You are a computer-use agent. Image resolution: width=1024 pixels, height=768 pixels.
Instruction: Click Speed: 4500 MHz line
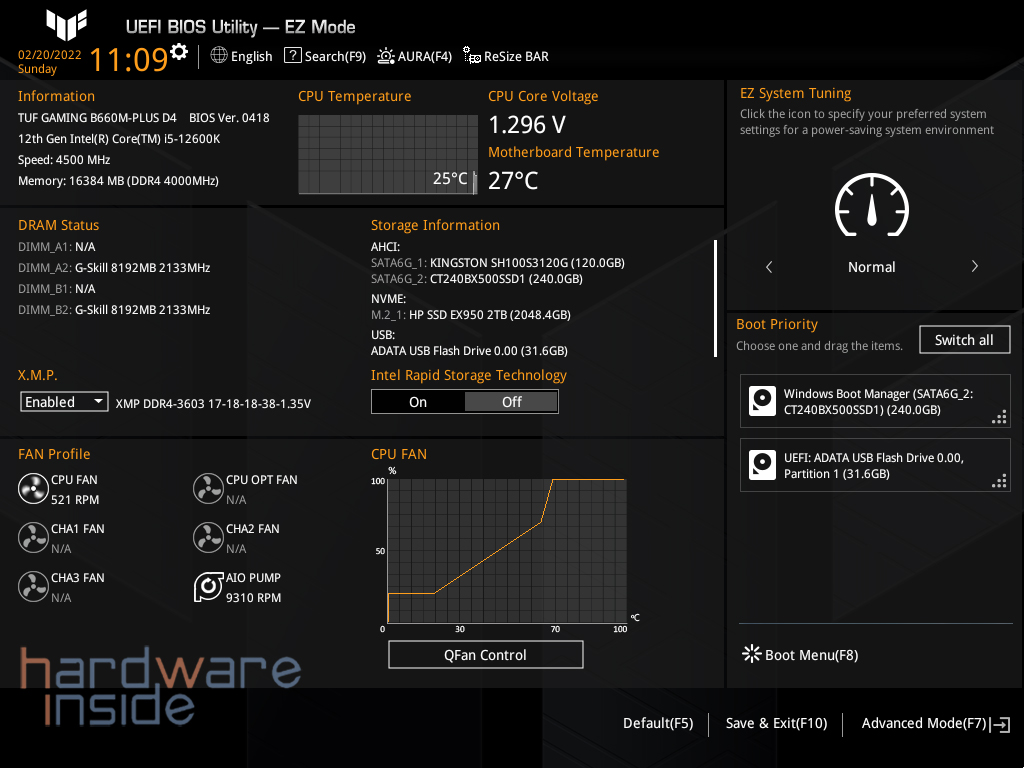(x=64, y=160)
